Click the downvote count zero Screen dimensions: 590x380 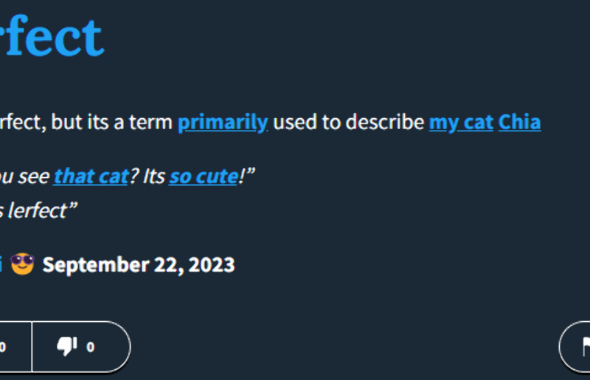(90, 347)
